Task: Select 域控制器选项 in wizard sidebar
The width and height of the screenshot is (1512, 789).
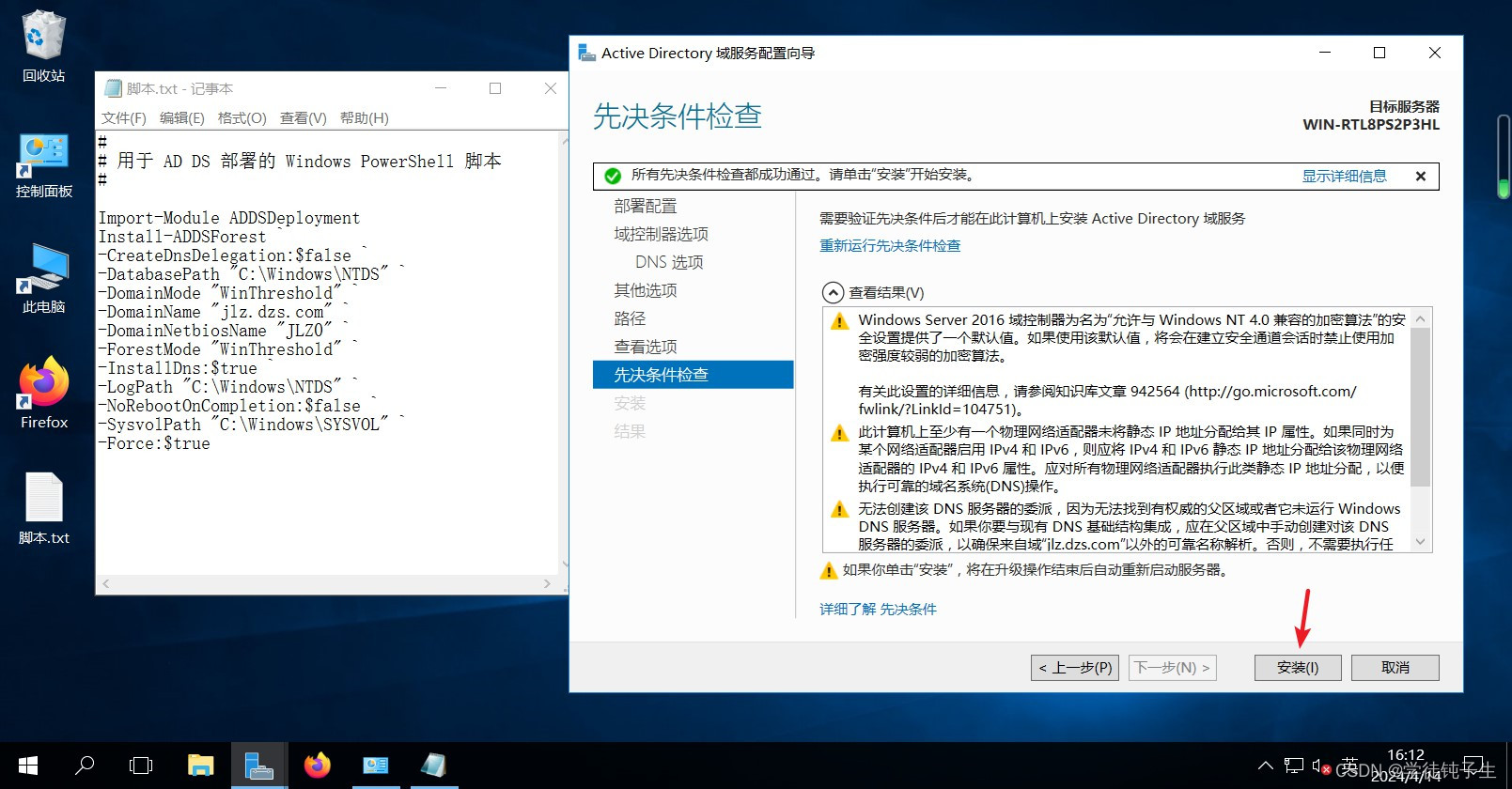Action: [662, 234]
